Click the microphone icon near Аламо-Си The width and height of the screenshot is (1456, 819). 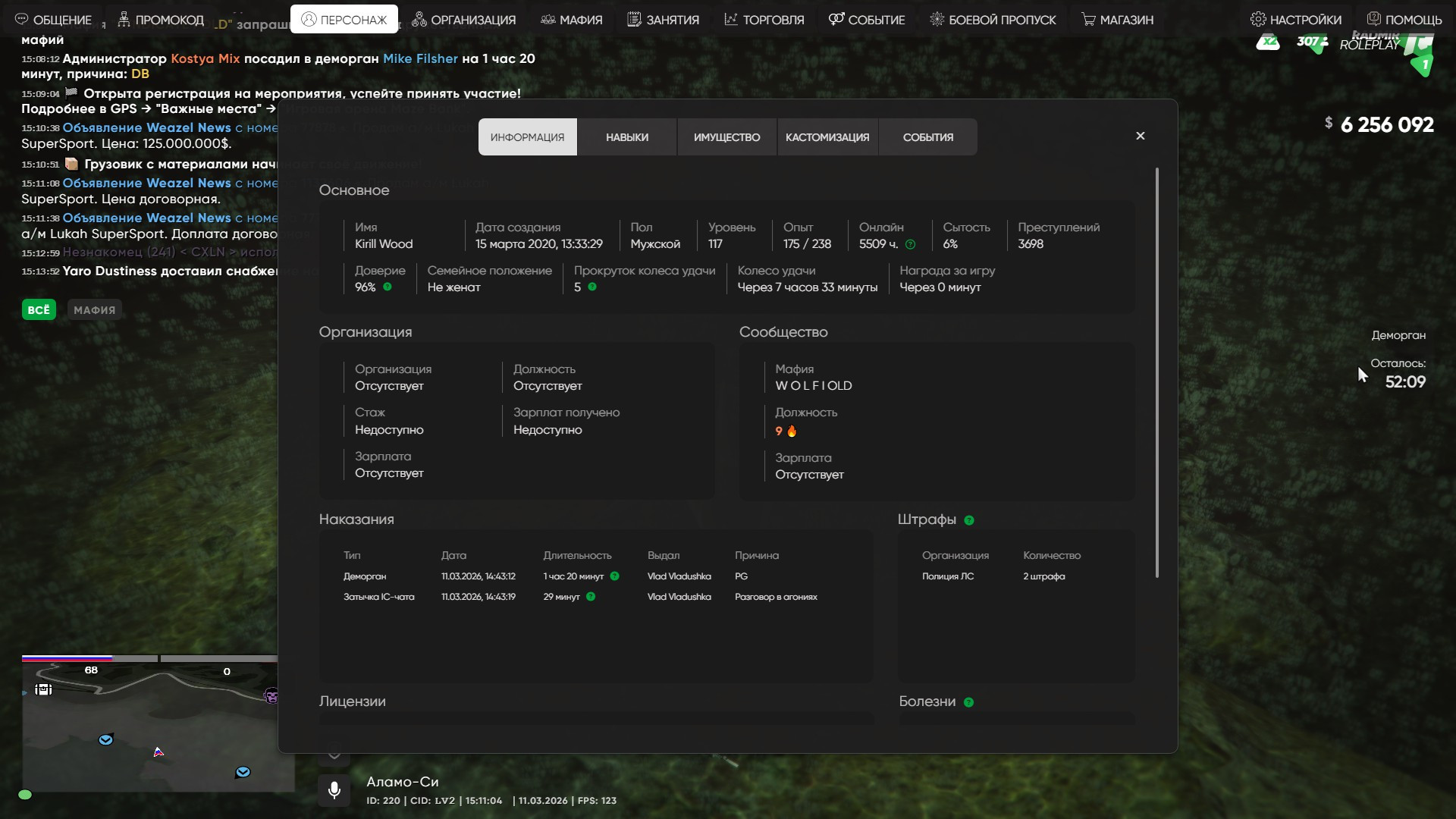point(334,790)
